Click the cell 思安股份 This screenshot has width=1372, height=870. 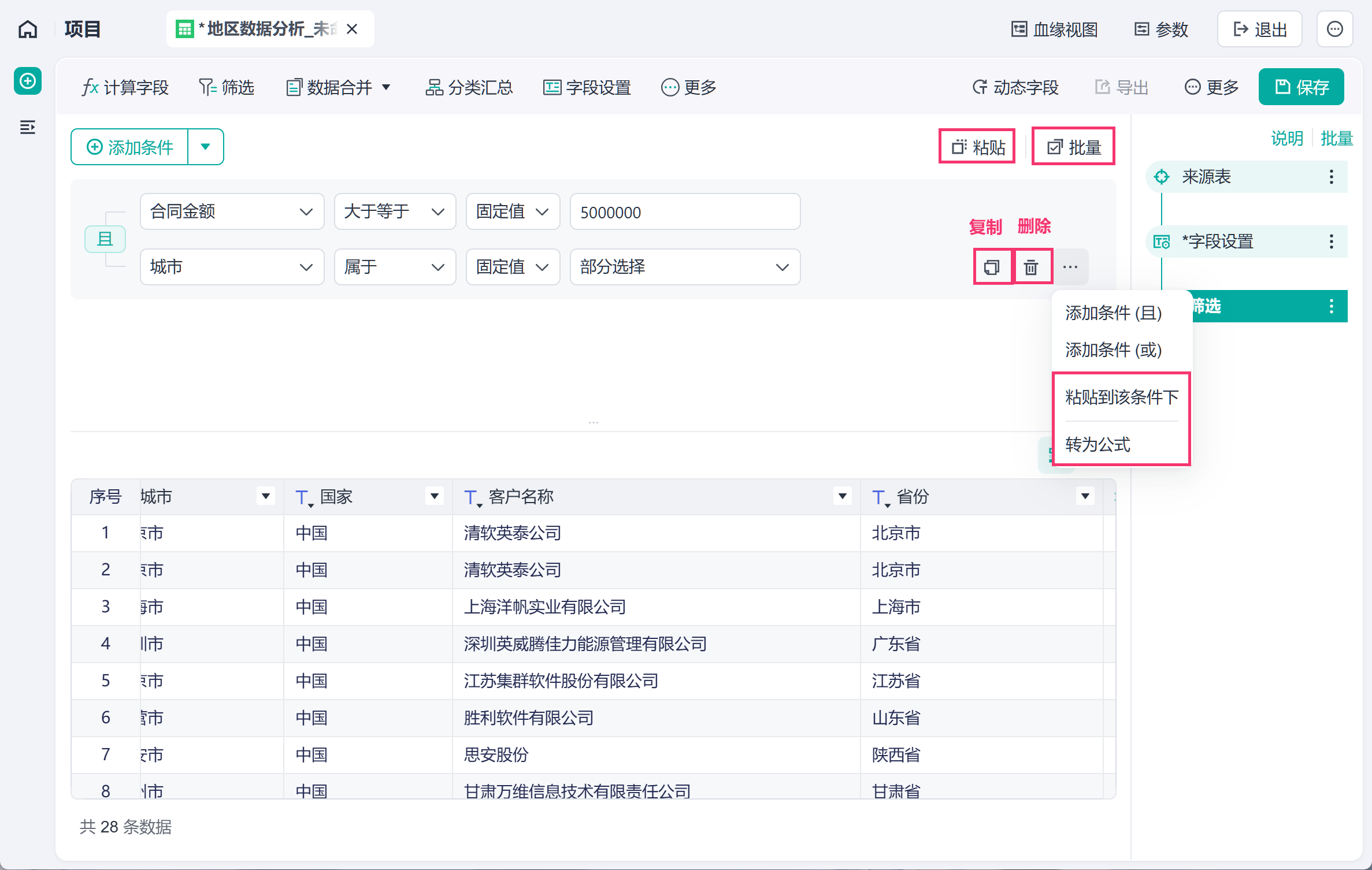tap(656, 755)
